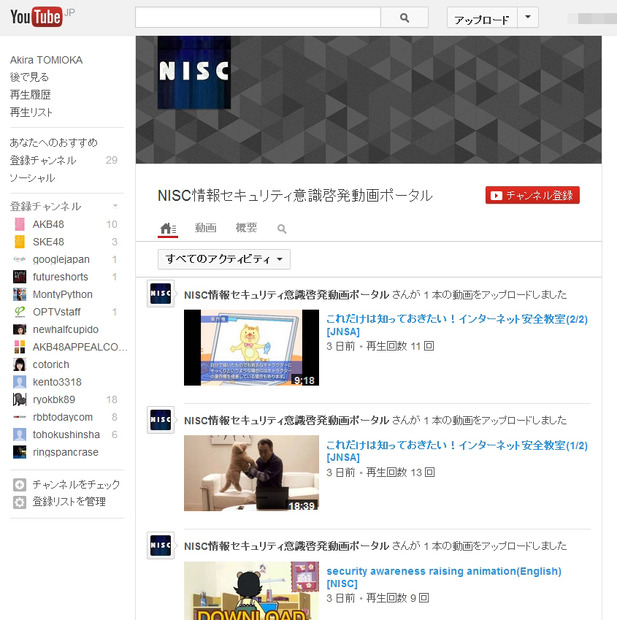Click the MontyPython channel name

[62, 294]
